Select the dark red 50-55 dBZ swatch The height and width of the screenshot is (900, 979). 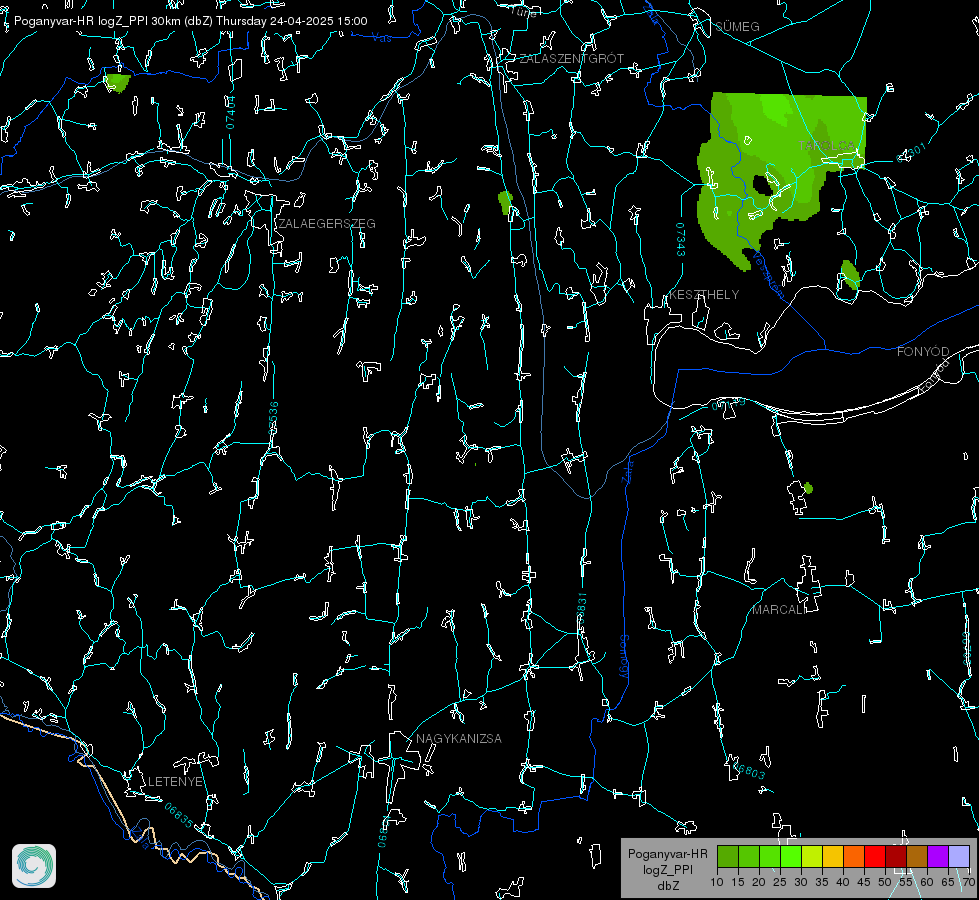(895, 856)
